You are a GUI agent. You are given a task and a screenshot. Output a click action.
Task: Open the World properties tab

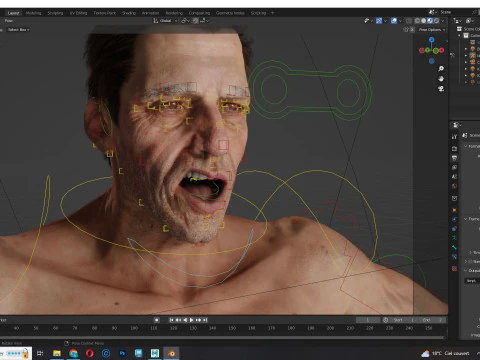click(454, 186)
